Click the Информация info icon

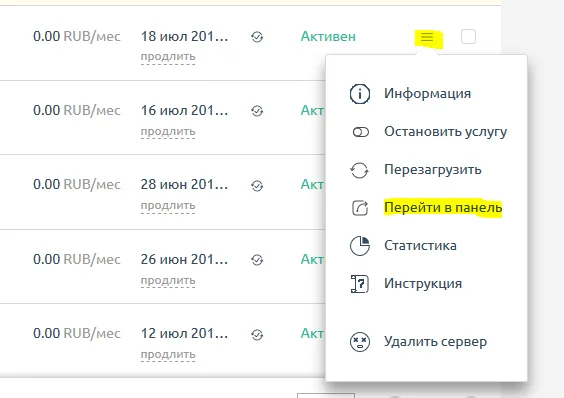click(x=360, y=94)
